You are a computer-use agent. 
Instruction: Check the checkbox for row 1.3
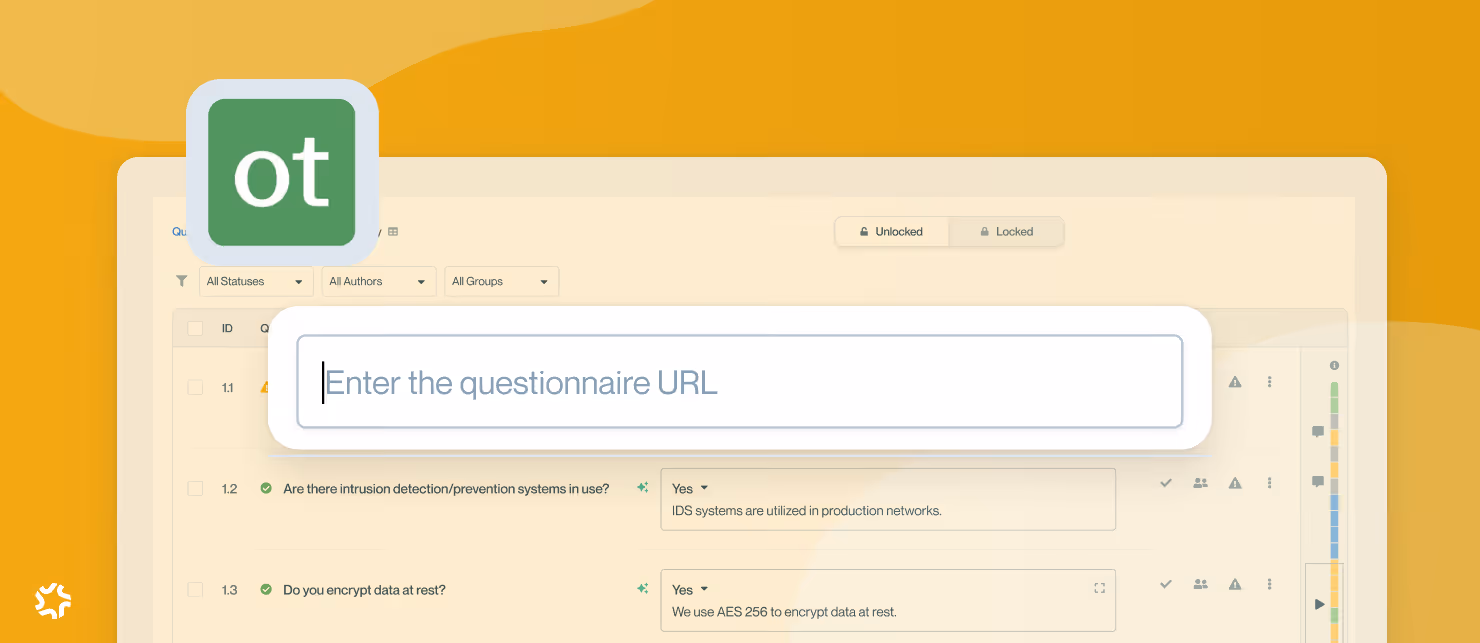[195, 589]
